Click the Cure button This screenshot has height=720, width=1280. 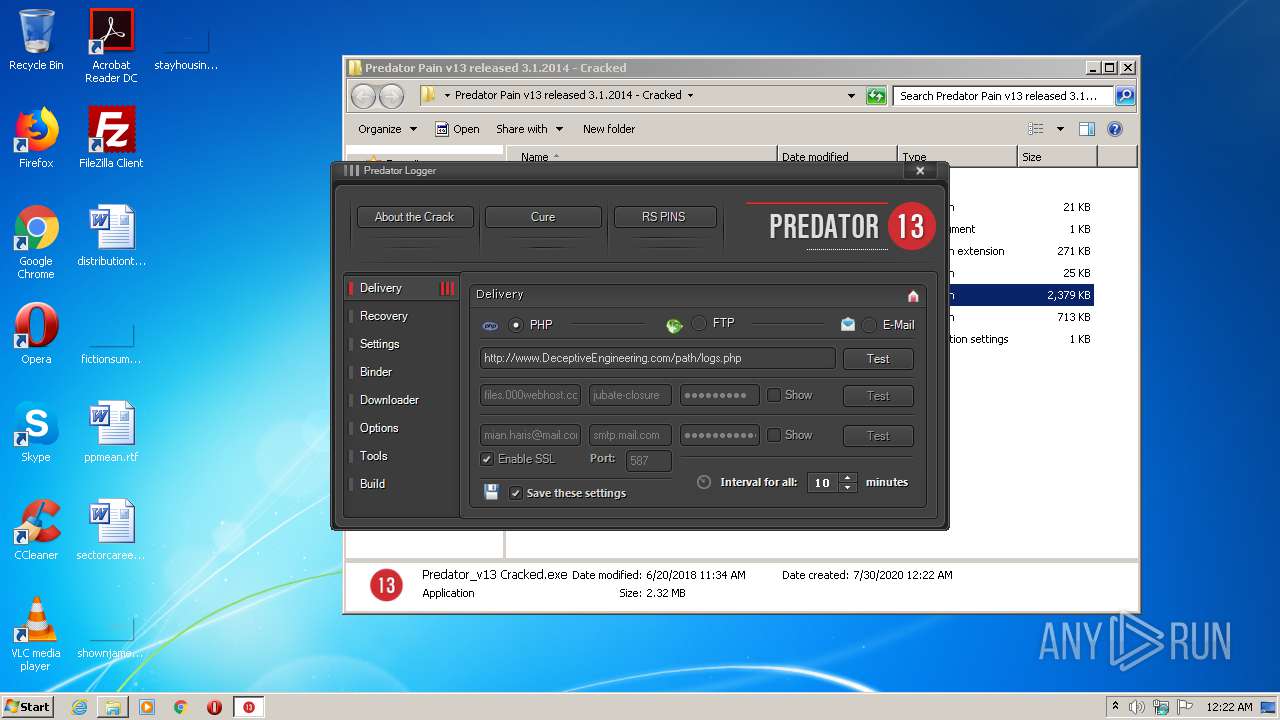click(543, 217)
